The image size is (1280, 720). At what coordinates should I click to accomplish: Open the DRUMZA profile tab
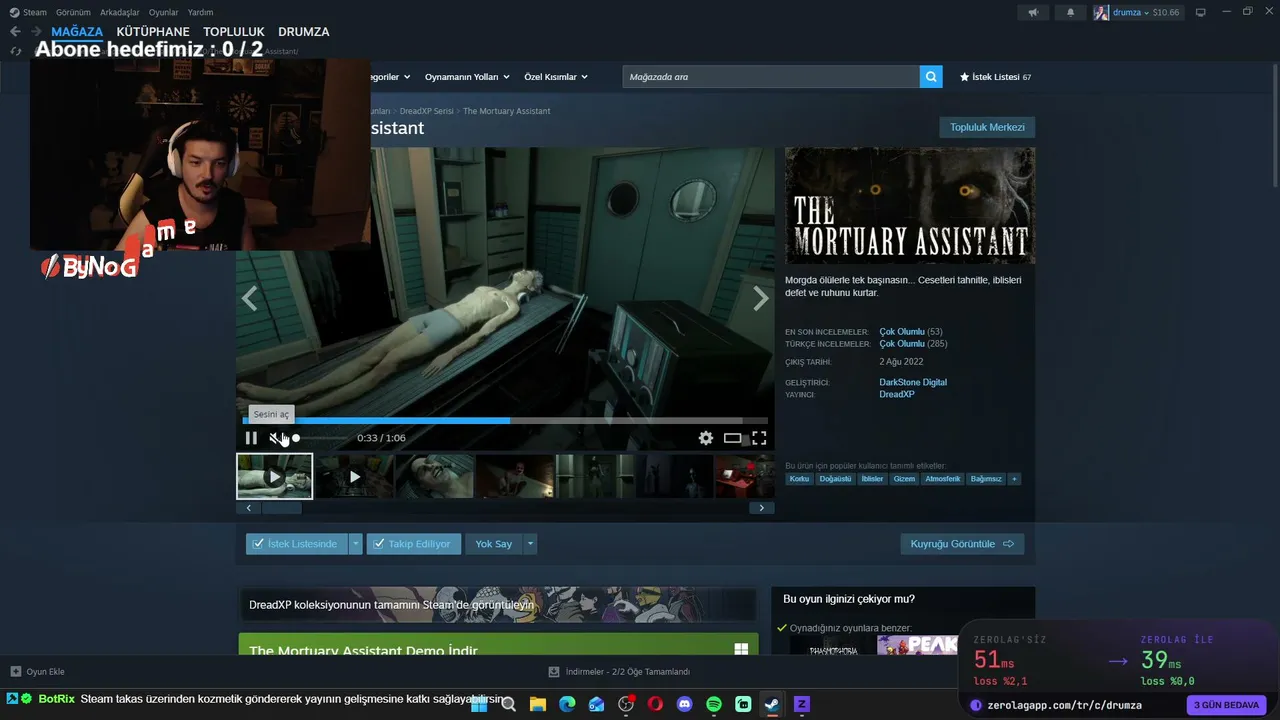coord(304,32)
